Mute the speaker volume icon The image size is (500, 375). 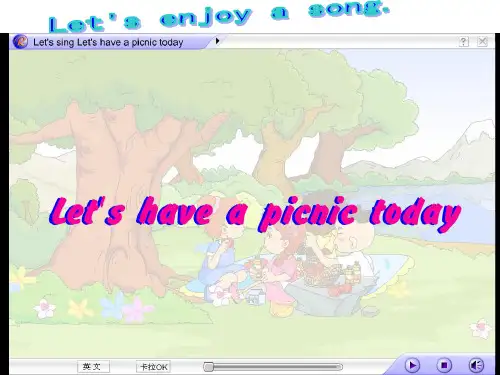click(x=476, y=365)
